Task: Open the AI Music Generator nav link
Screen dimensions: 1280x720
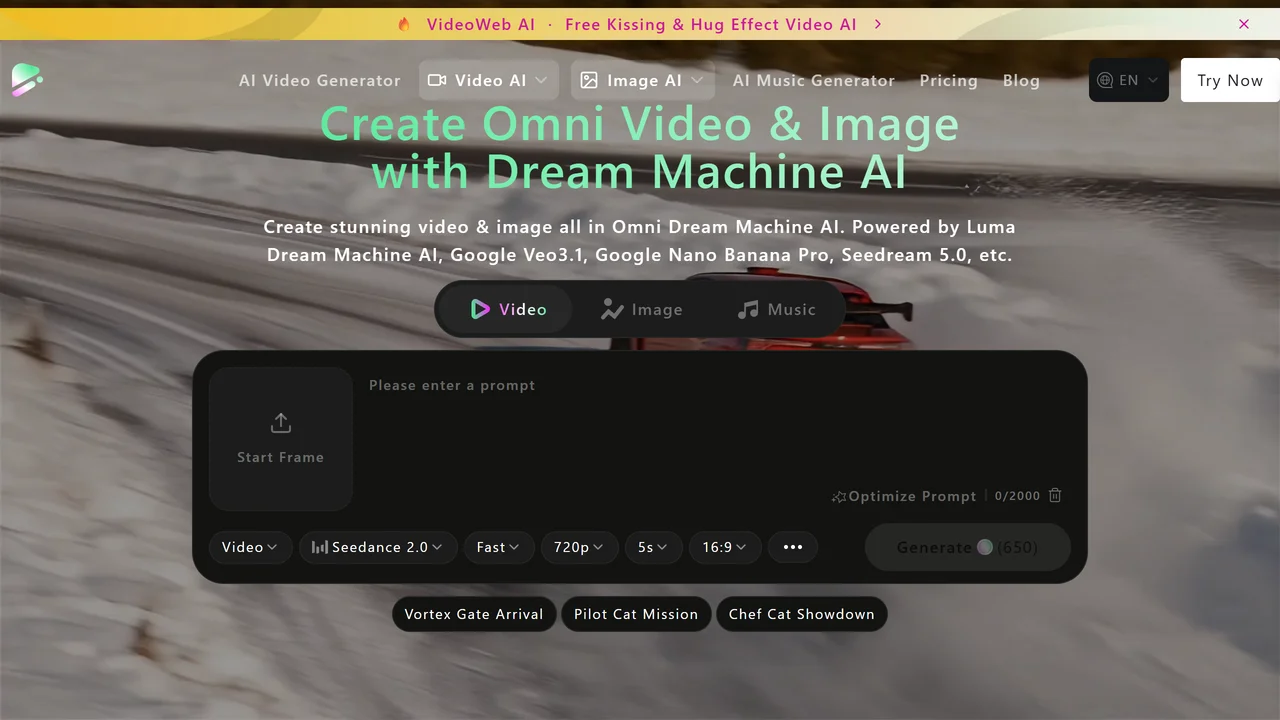Action: coord(814,80)
